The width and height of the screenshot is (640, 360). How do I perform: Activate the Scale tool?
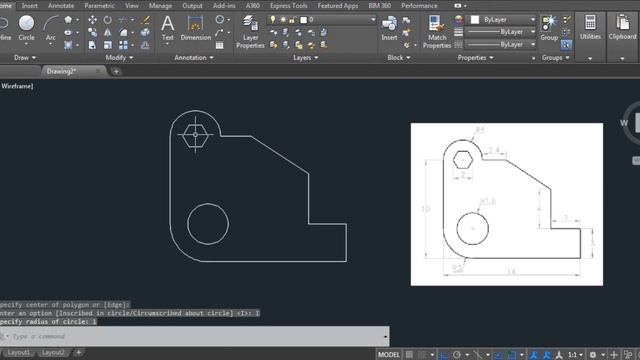108,45
